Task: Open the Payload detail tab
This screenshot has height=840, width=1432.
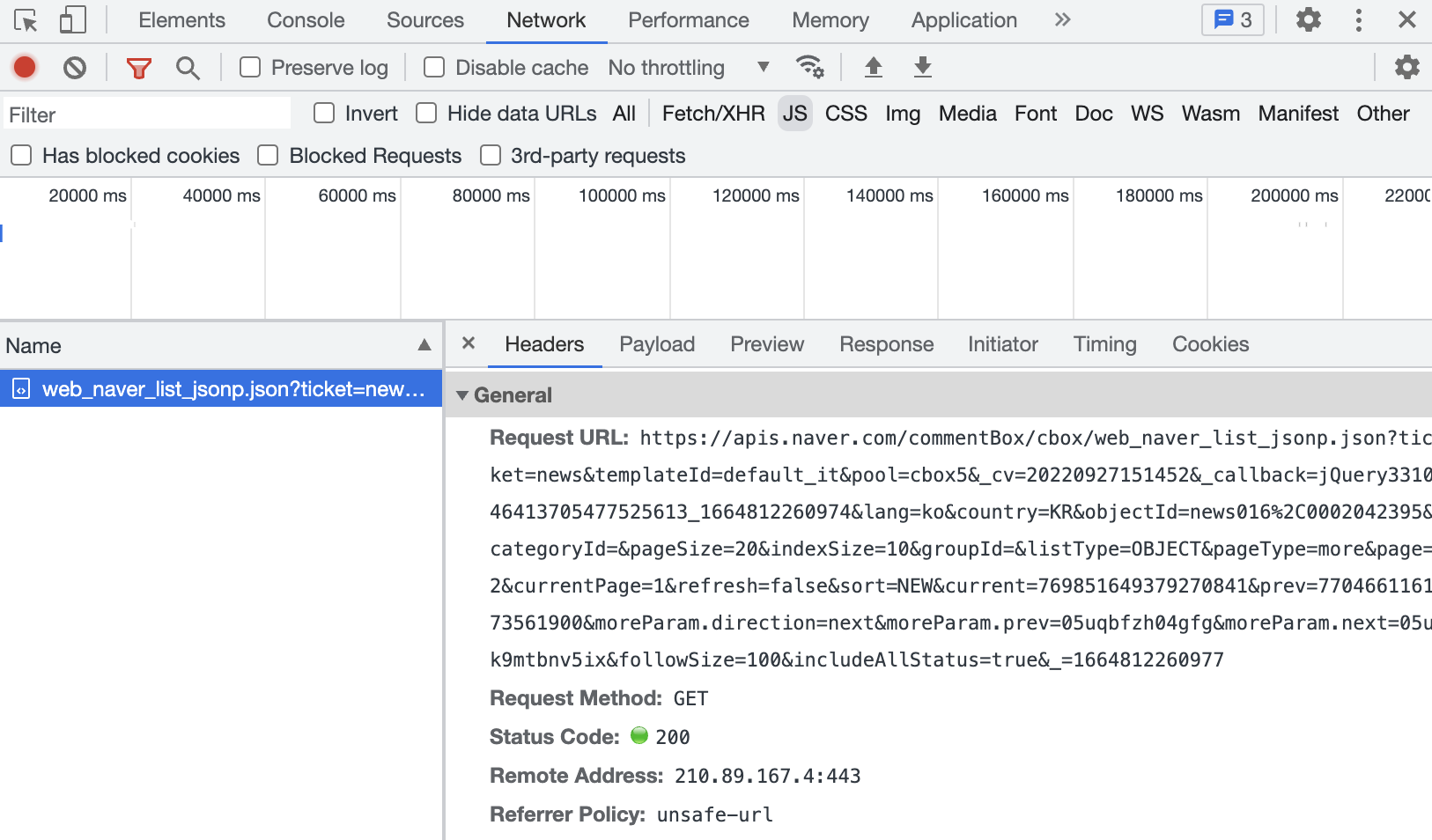Action: 657,343
